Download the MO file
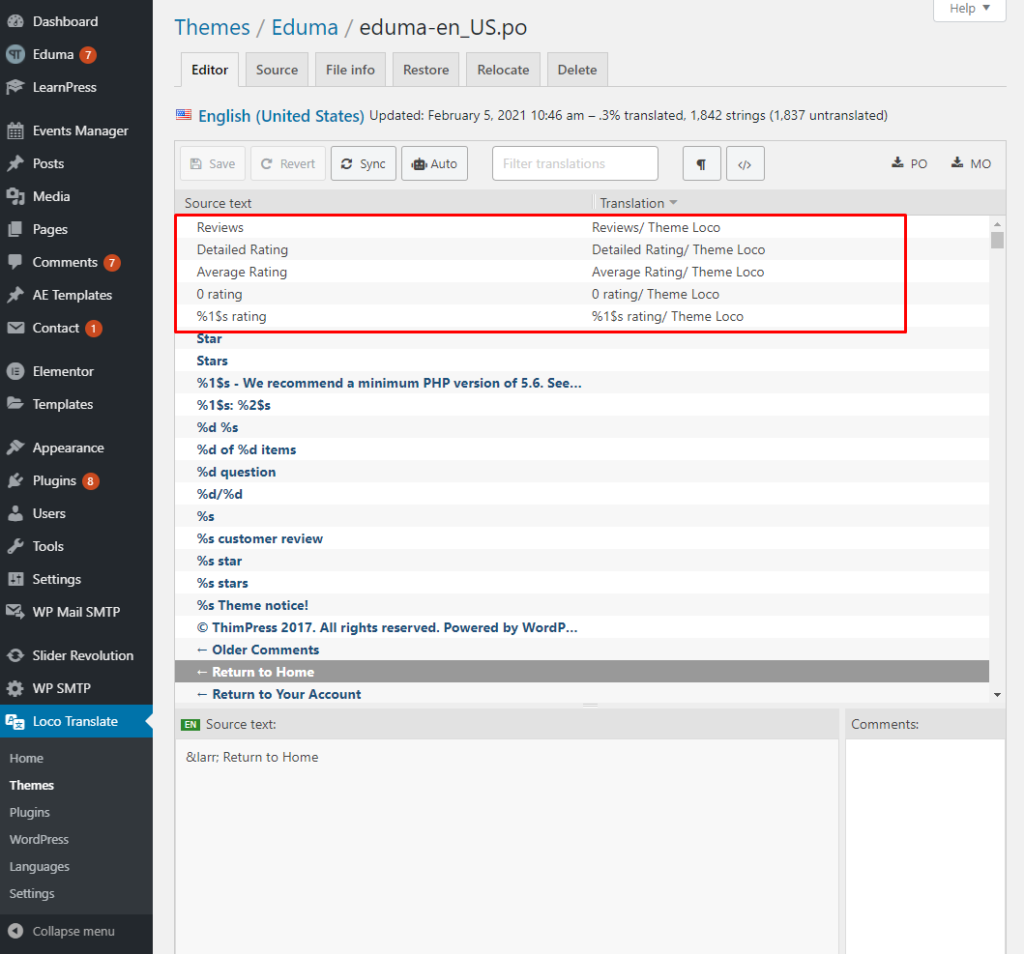1024x954 pixels. point(969,163)
